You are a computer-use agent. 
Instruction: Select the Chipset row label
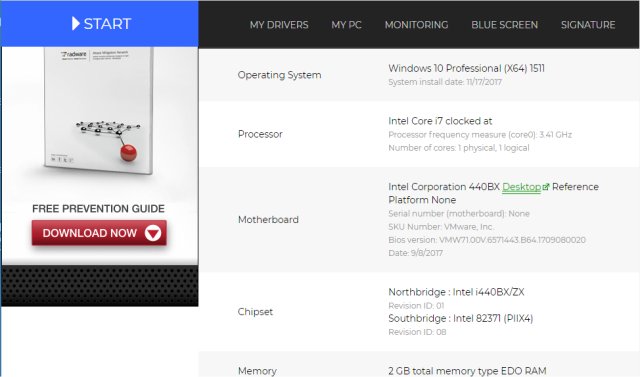click(x=255, y=312)
